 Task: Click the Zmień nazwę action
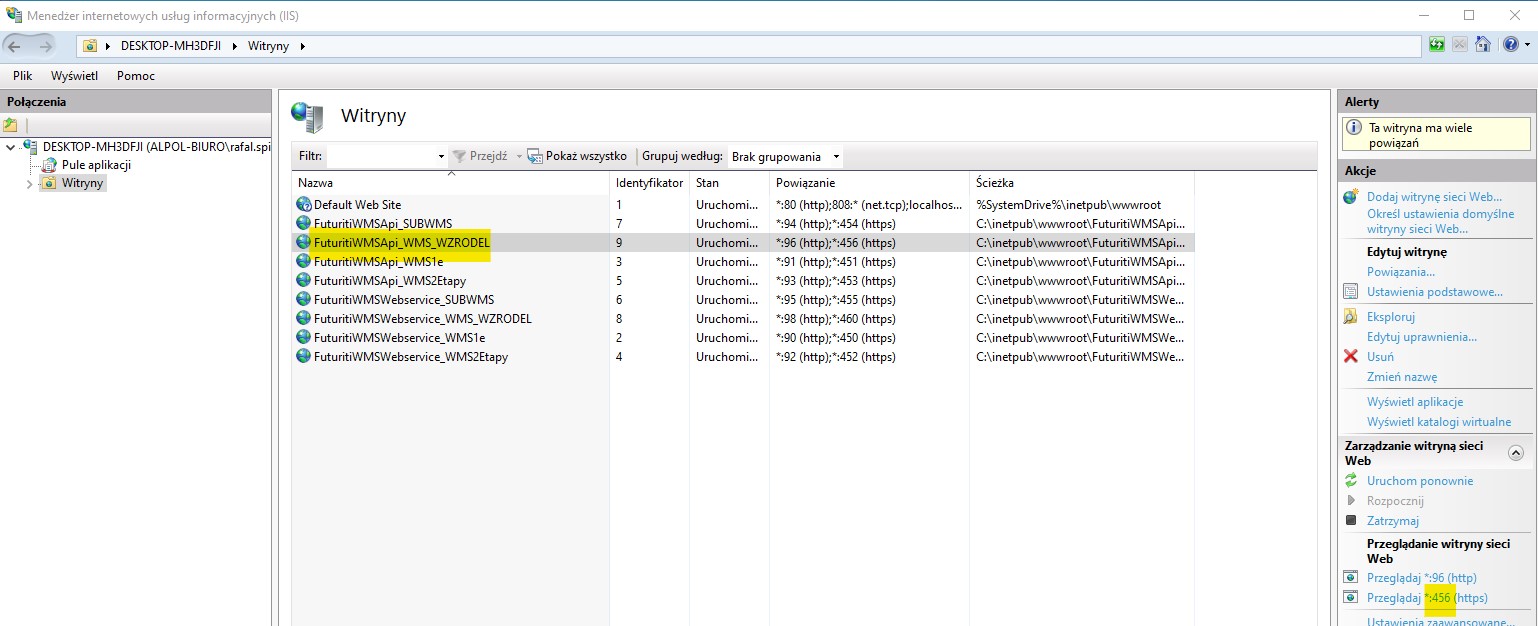click(1402, 377)
